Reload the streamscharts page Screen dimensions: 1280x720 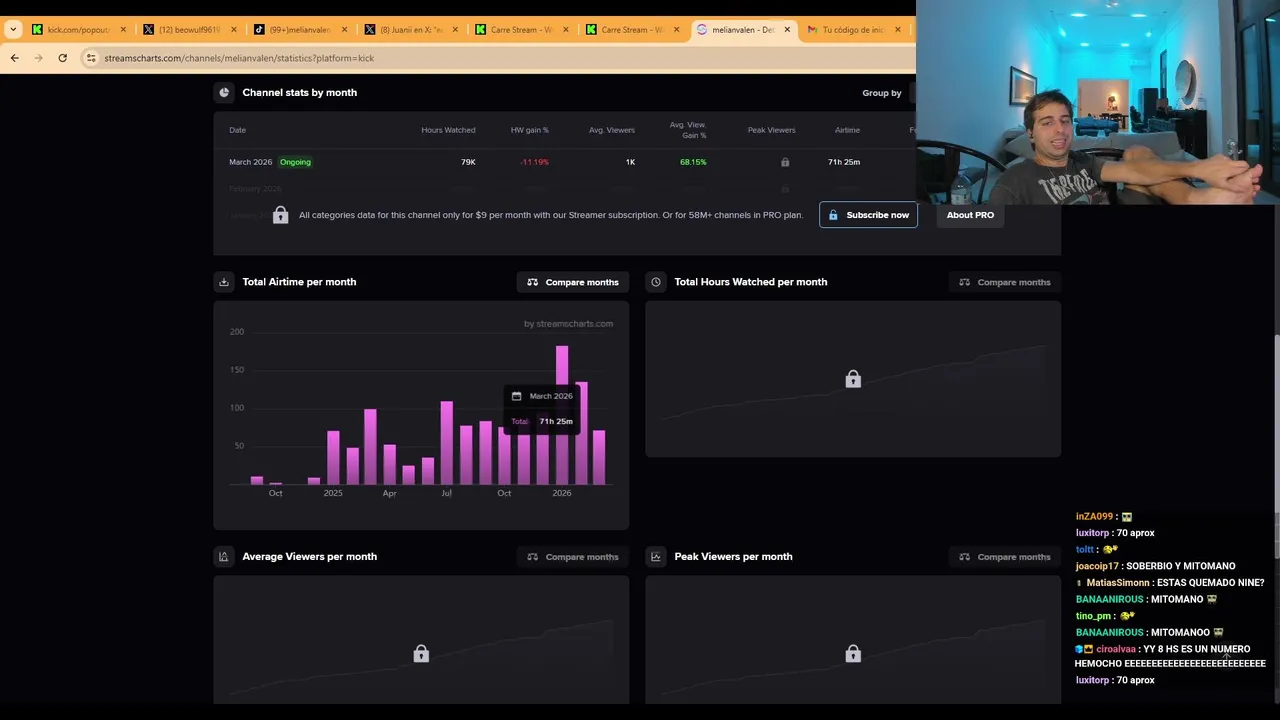click(x=62, y=58)
